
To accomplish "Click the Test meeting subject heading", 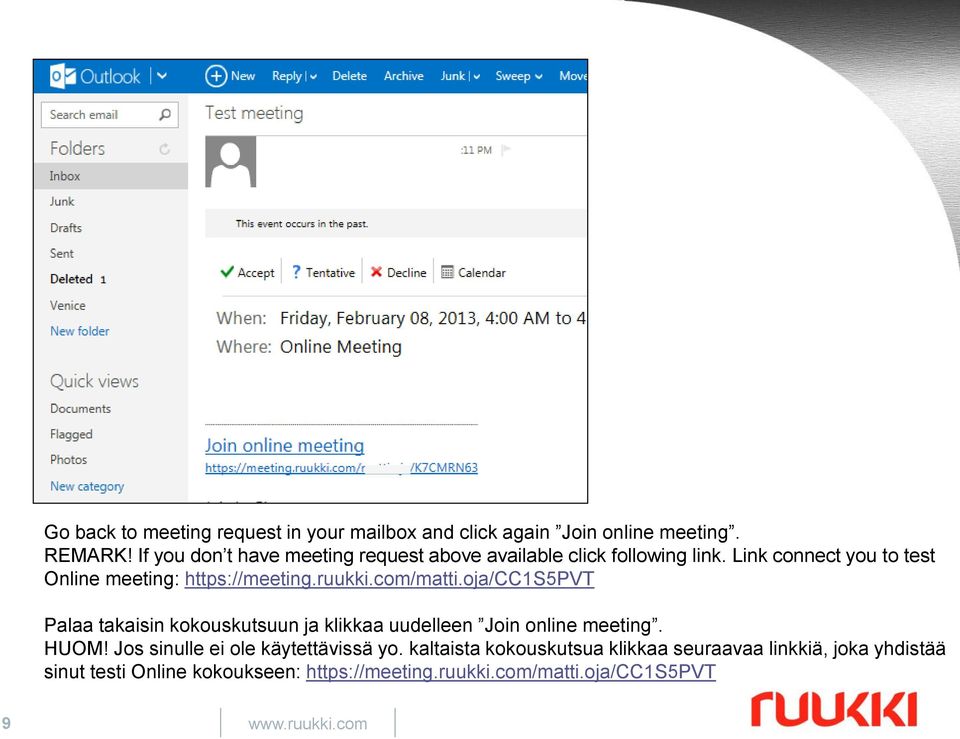I will [x=254, y=113].
